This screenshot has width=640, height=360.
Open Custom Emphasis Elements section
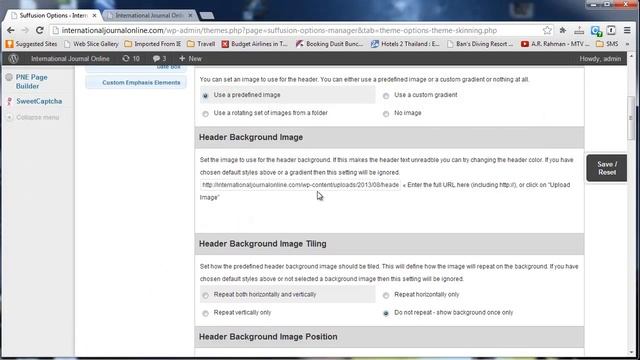(x=136, y=82)
